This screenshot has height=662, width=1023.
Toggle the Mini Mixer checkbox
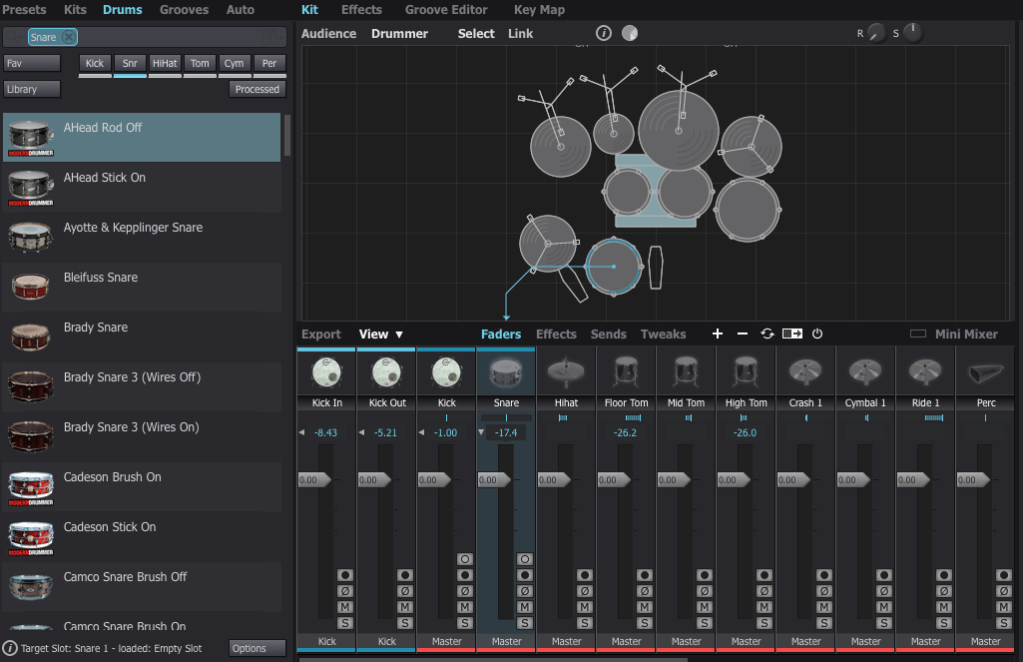917,334
